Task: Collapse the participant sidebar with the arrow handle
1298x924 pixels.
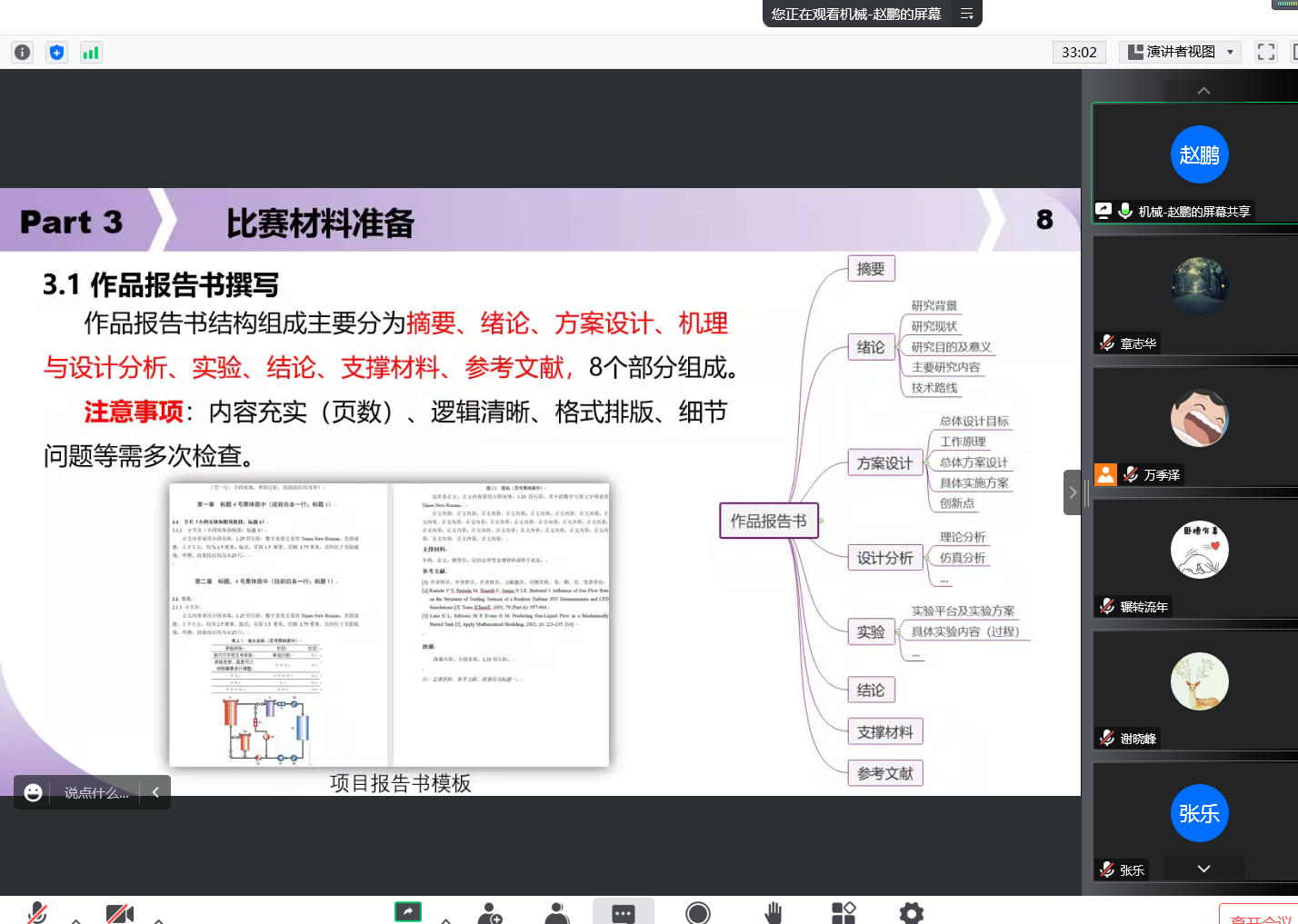Action: [1073, 492]
